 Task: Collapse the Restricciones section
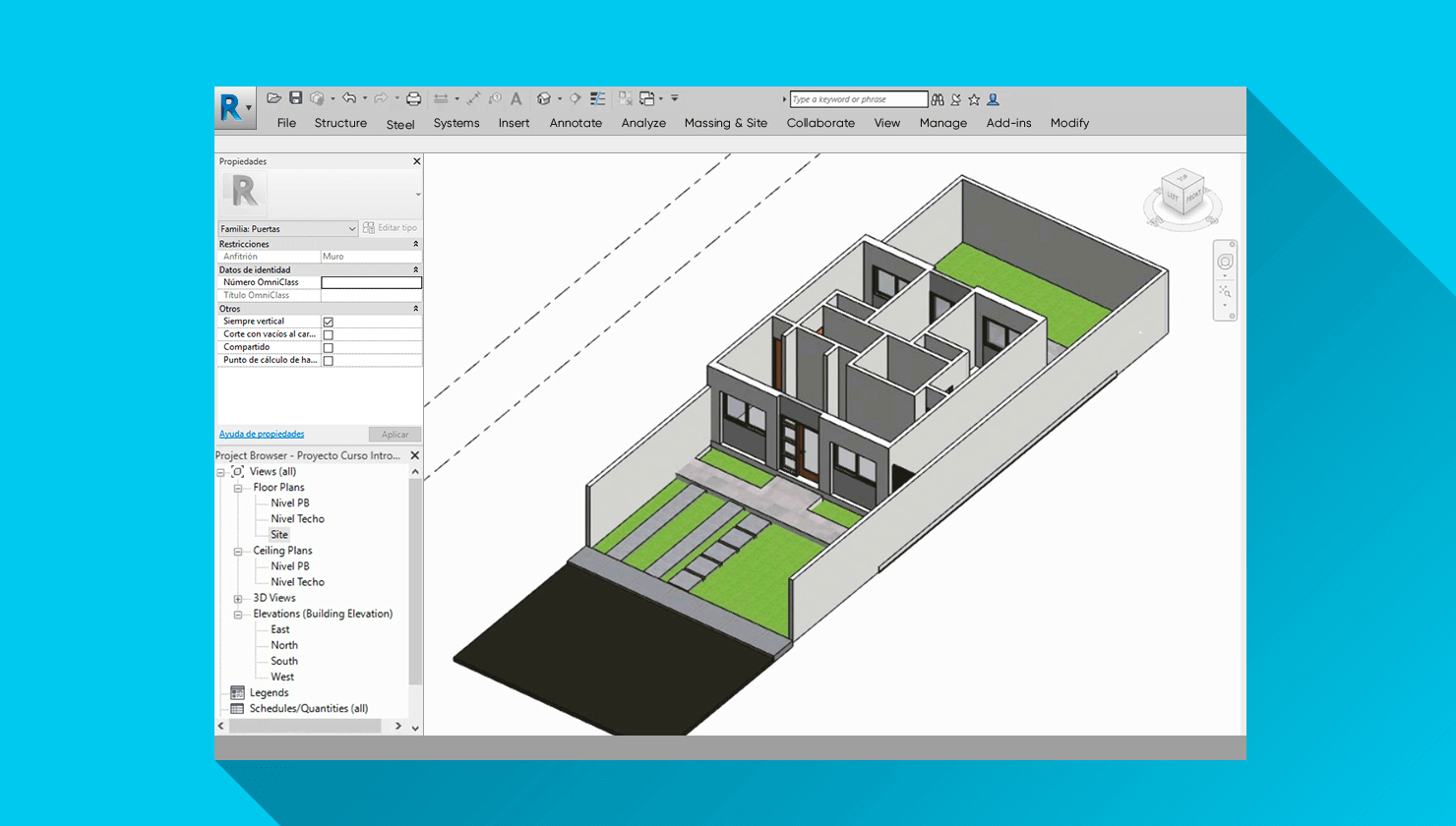point(414,243)
